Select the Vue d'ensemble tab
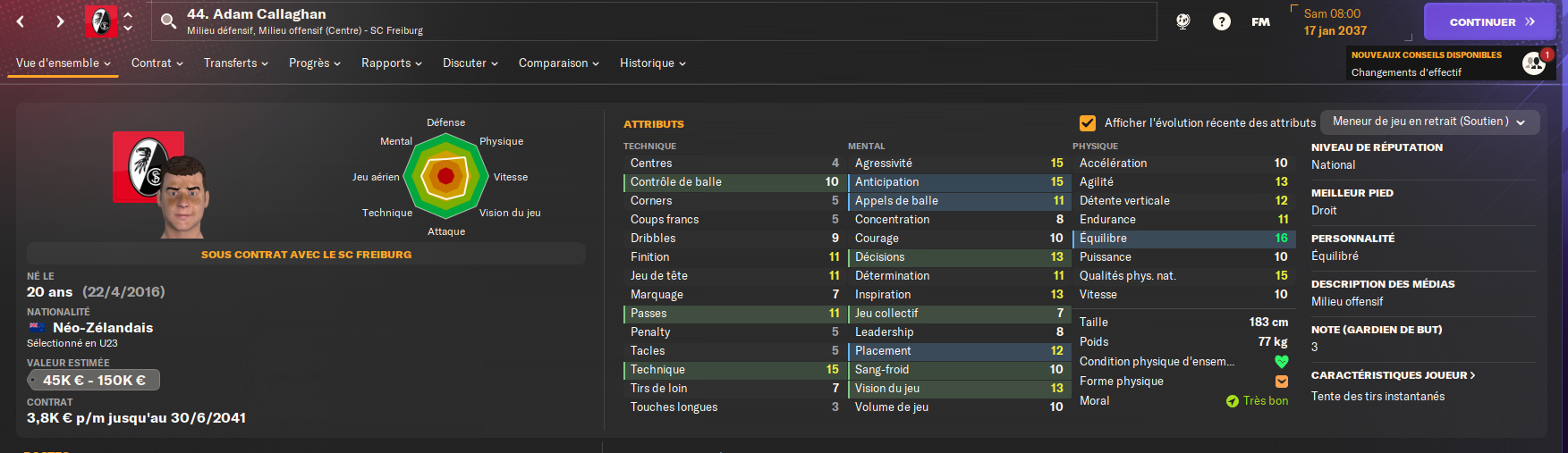The image size is (1568, 453). (63, 63)
